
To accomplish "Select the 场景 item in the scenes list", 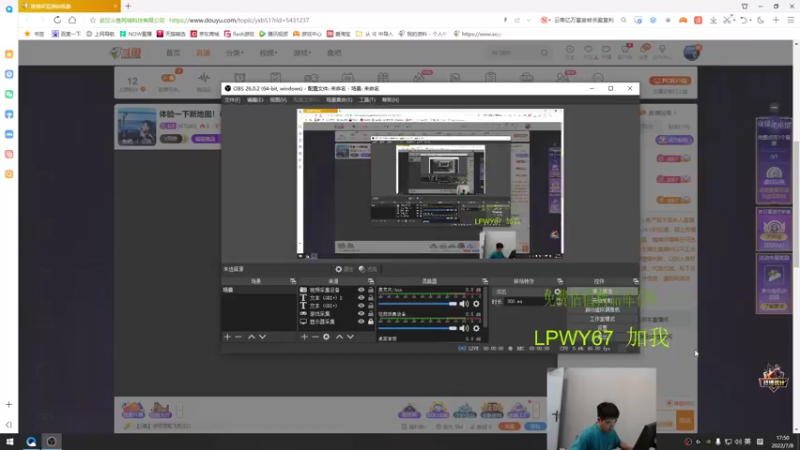I will pos(259,290).
